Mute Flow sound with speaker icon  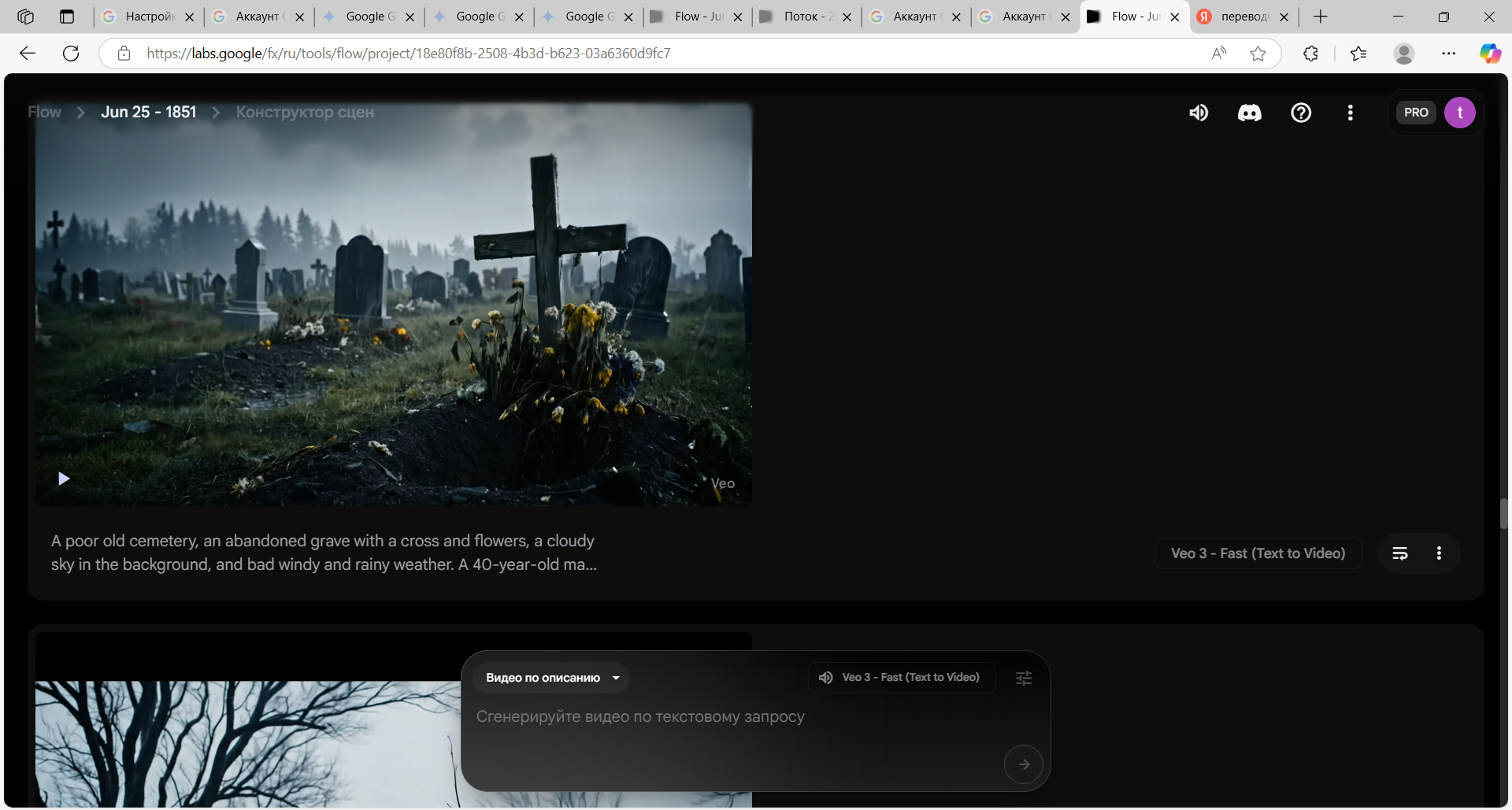tap(1199, 113)
